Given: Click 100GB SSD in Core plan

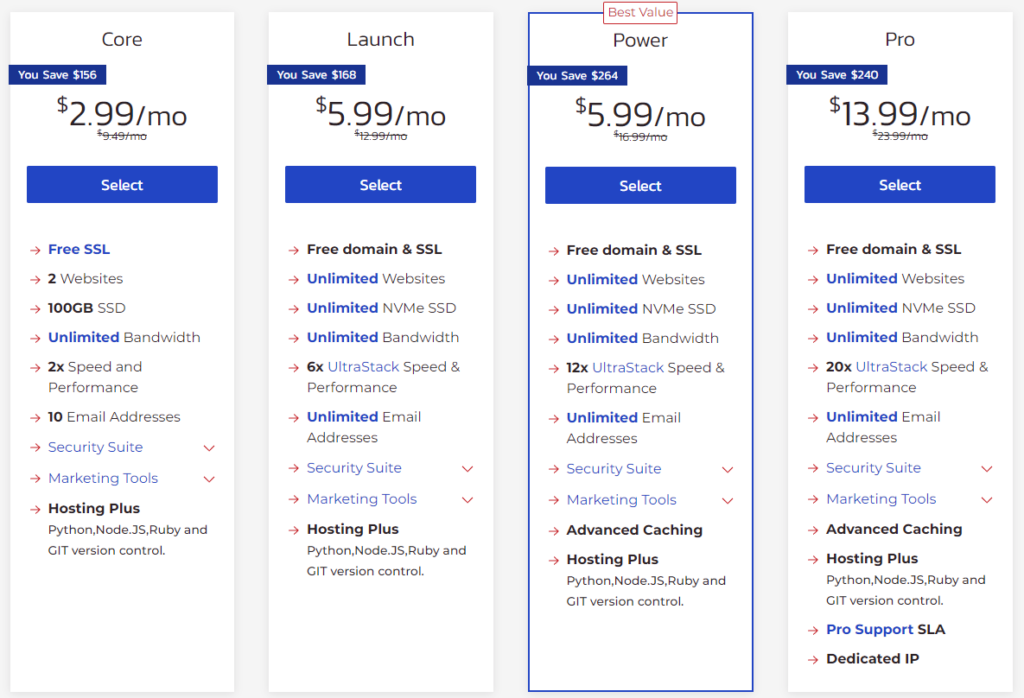Looking at the screenshot, I should 87,308.
